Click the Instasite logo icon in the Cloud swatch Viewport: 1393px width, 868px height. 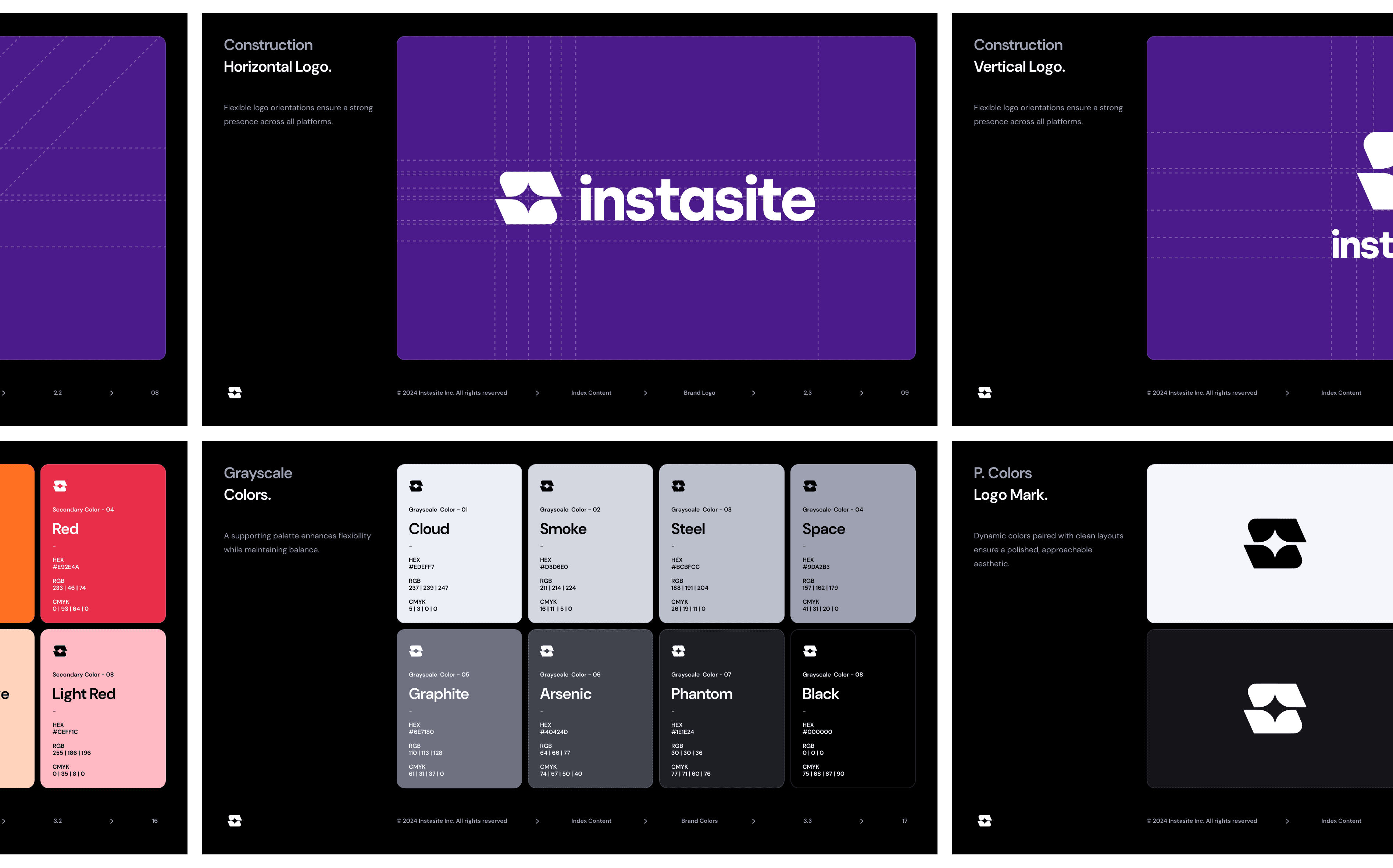[416, 486]
